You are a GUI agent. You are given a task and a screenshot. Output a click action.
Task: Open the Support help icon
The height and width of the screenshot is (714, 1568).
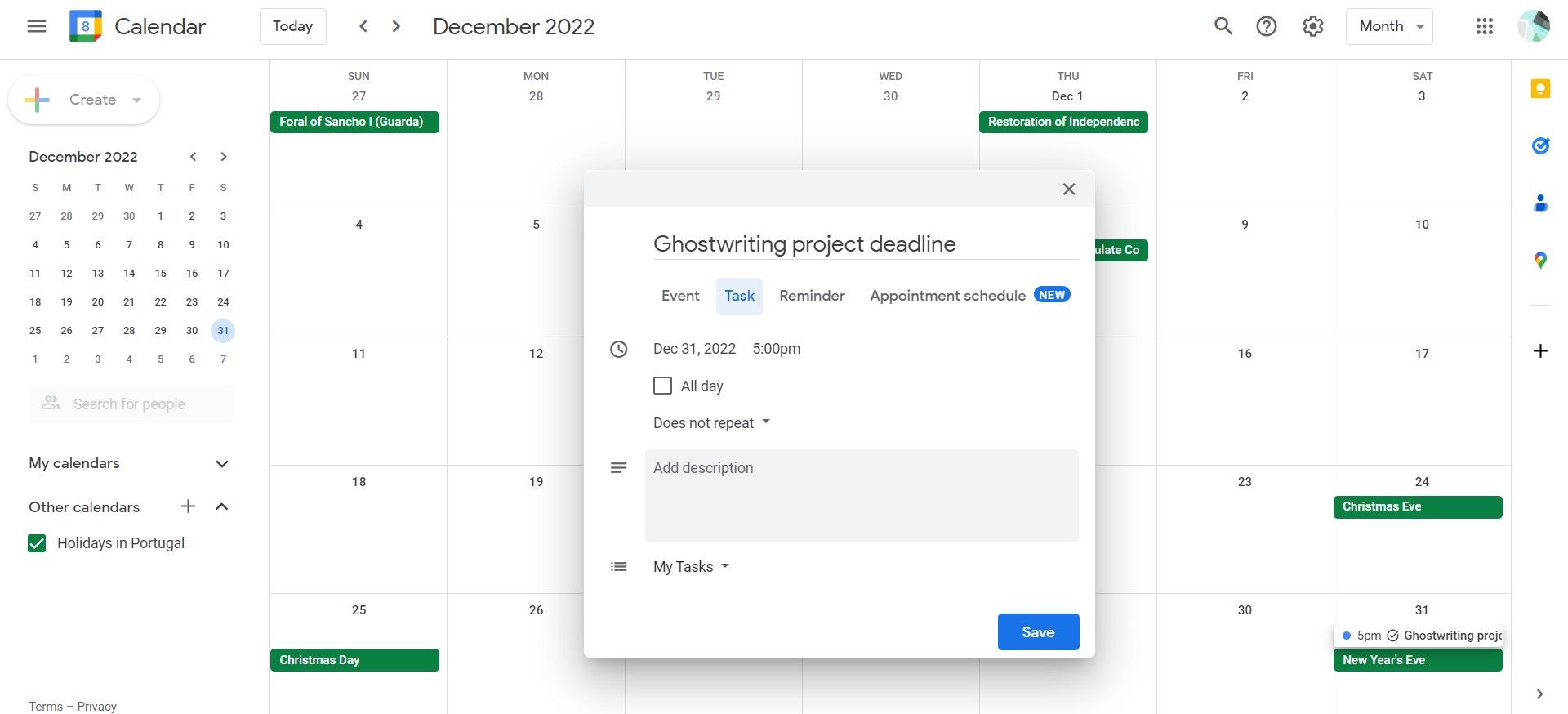point(1267,26)
